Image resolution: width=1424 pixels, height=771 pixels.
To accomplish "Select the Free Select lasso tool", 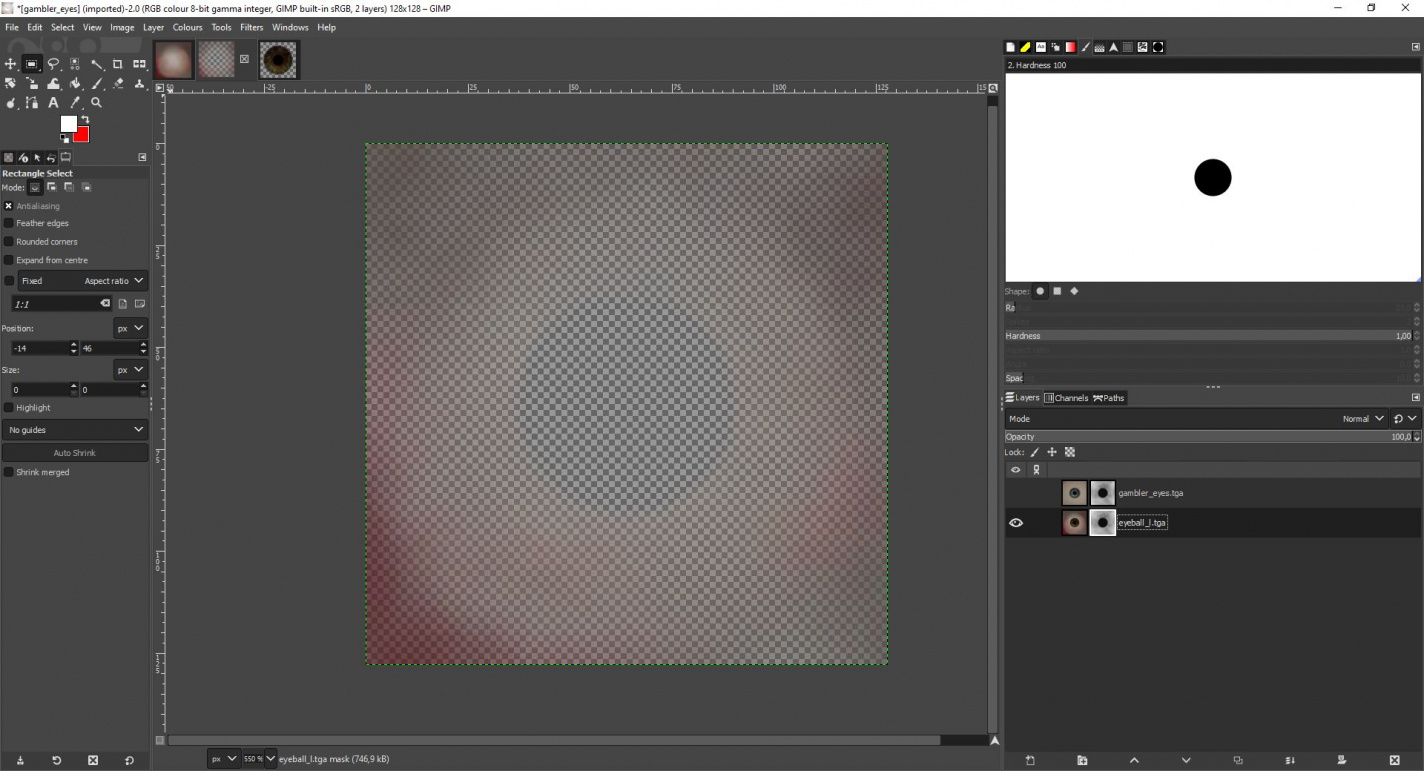I will pos(54,64).
